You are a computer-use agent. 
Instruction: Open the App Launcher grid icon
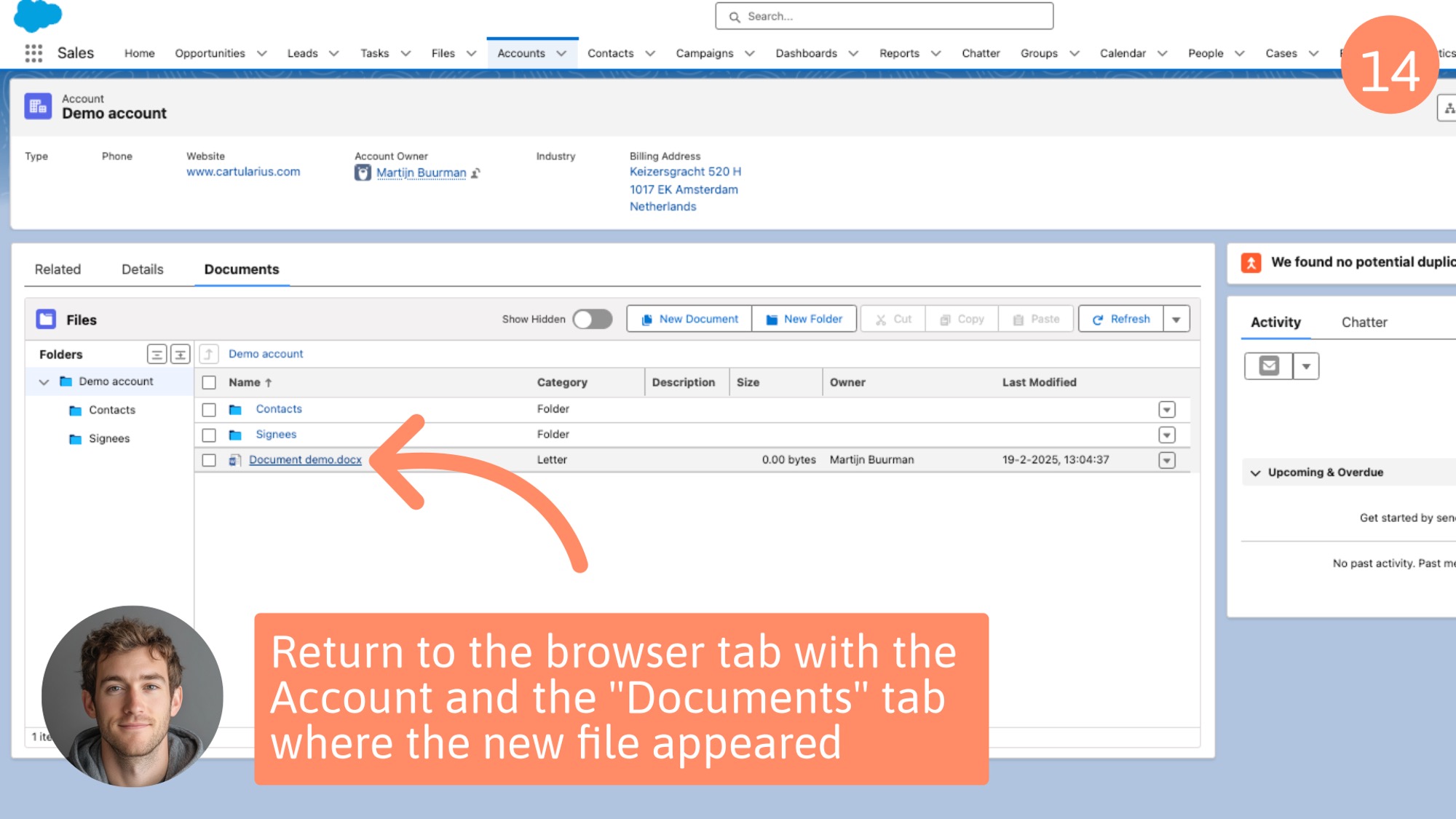pos(33,53)
